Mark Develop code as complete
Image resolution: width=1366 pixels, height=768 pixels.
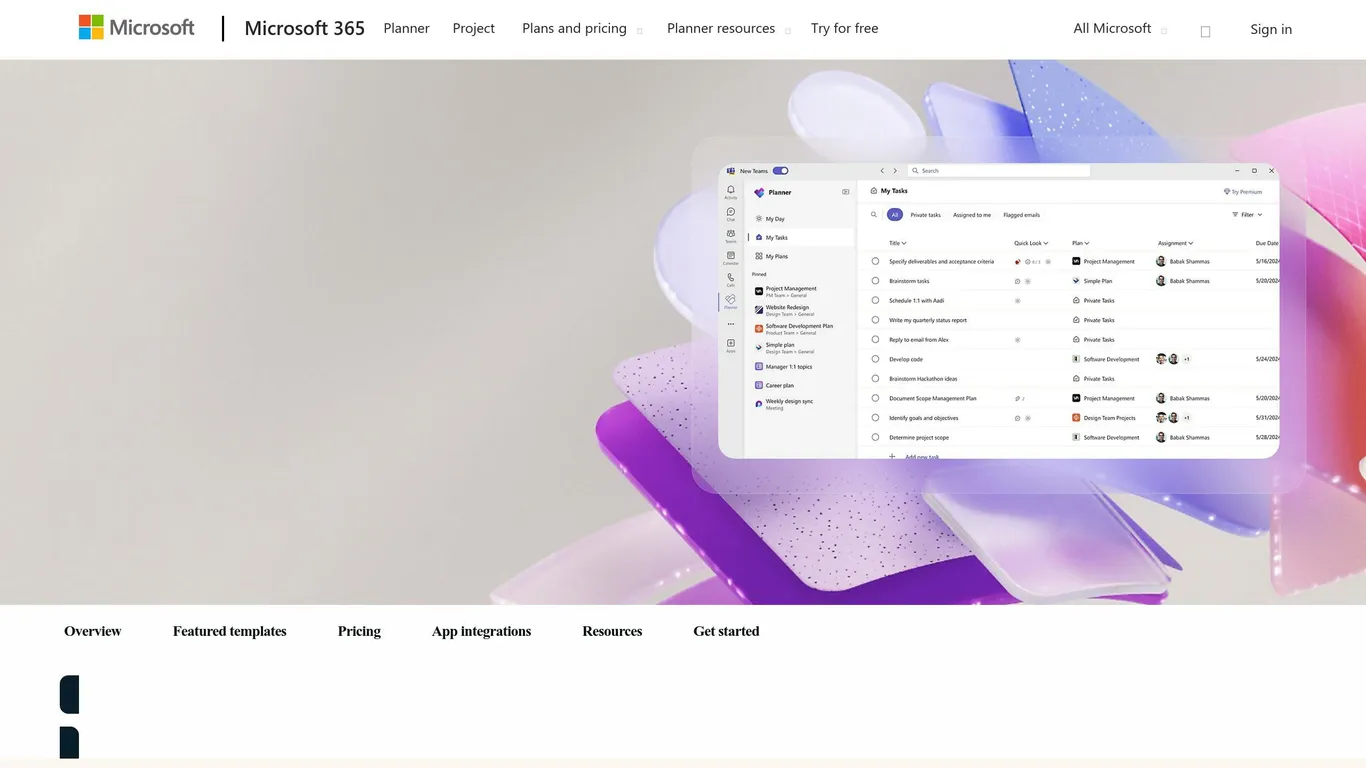(x=875, y=359)
